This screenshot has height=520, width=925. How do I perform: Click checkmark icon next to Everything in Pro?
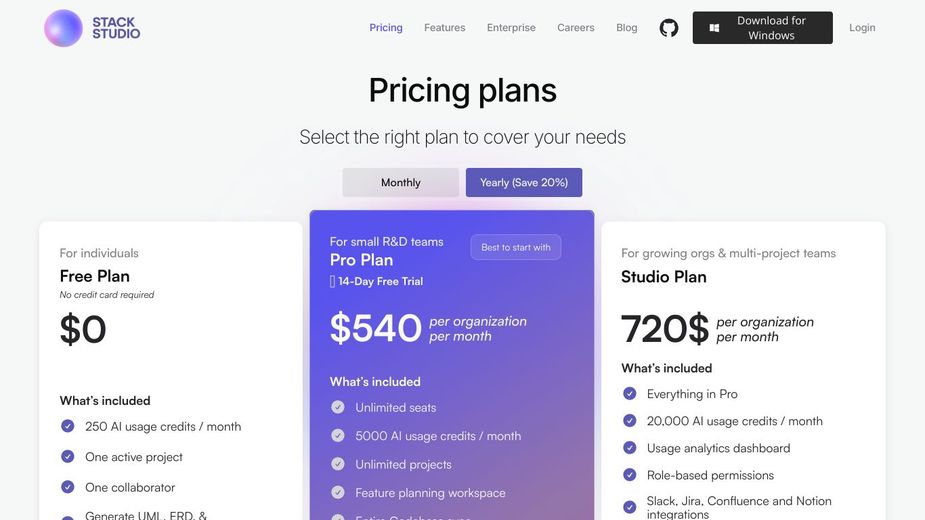point(629,394)
